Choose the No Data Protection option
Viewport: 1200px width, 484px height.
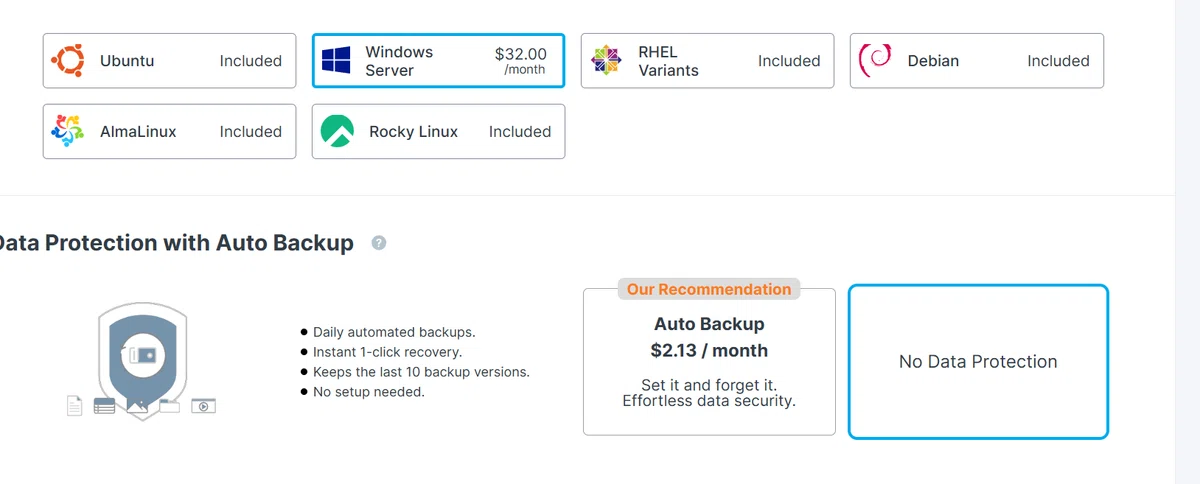(978, 362)
